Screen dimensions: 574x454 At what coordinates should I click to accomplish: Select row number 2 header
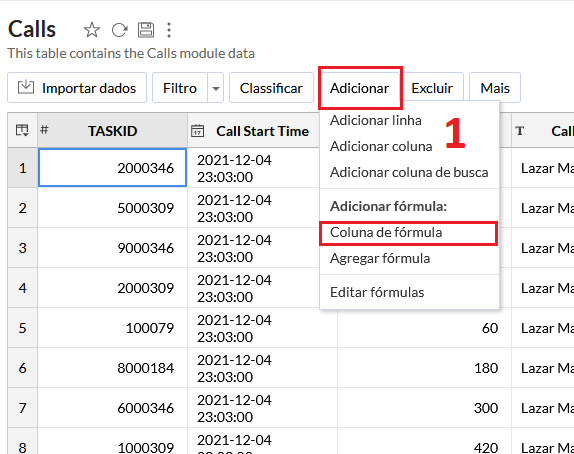coord(23,208)
